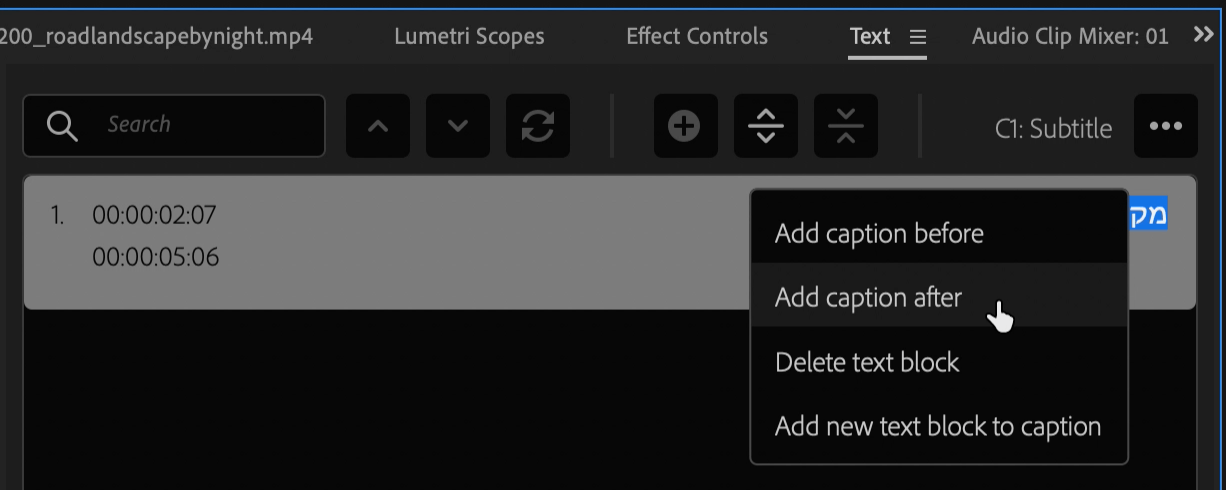Select caption in-point timecode 00:00:02:07
The image size is (1226, 490).
(154, 214)
